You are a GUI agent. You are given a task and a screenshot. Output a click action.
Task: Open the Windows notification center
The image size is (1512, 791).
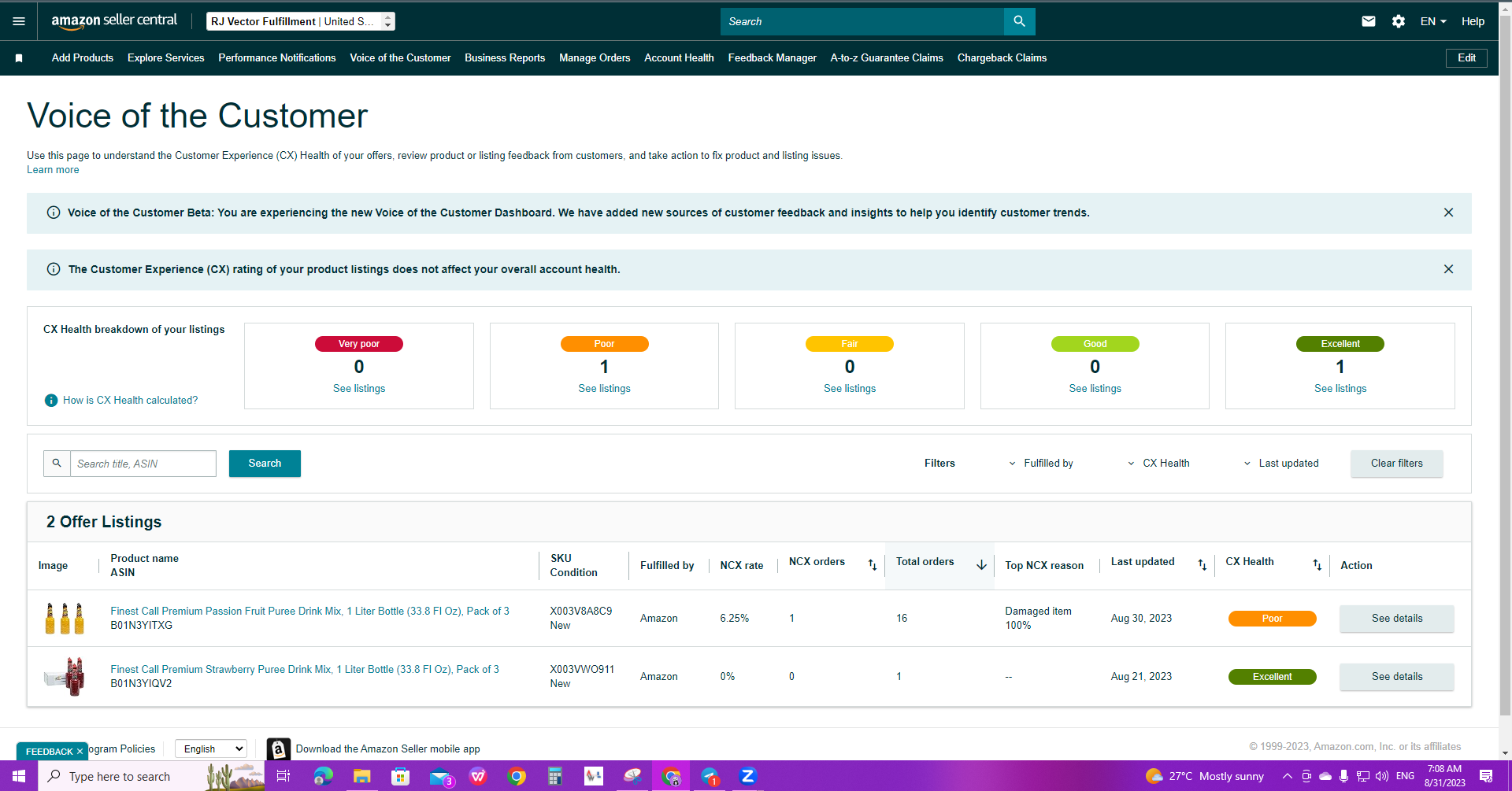click(x=1486, y=776)
